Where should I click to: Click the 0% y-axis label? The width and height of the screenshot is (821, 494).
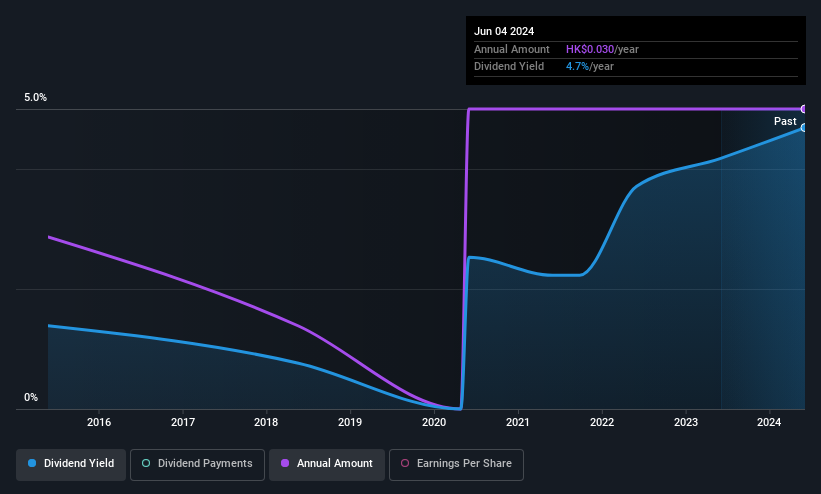(31, 398)
